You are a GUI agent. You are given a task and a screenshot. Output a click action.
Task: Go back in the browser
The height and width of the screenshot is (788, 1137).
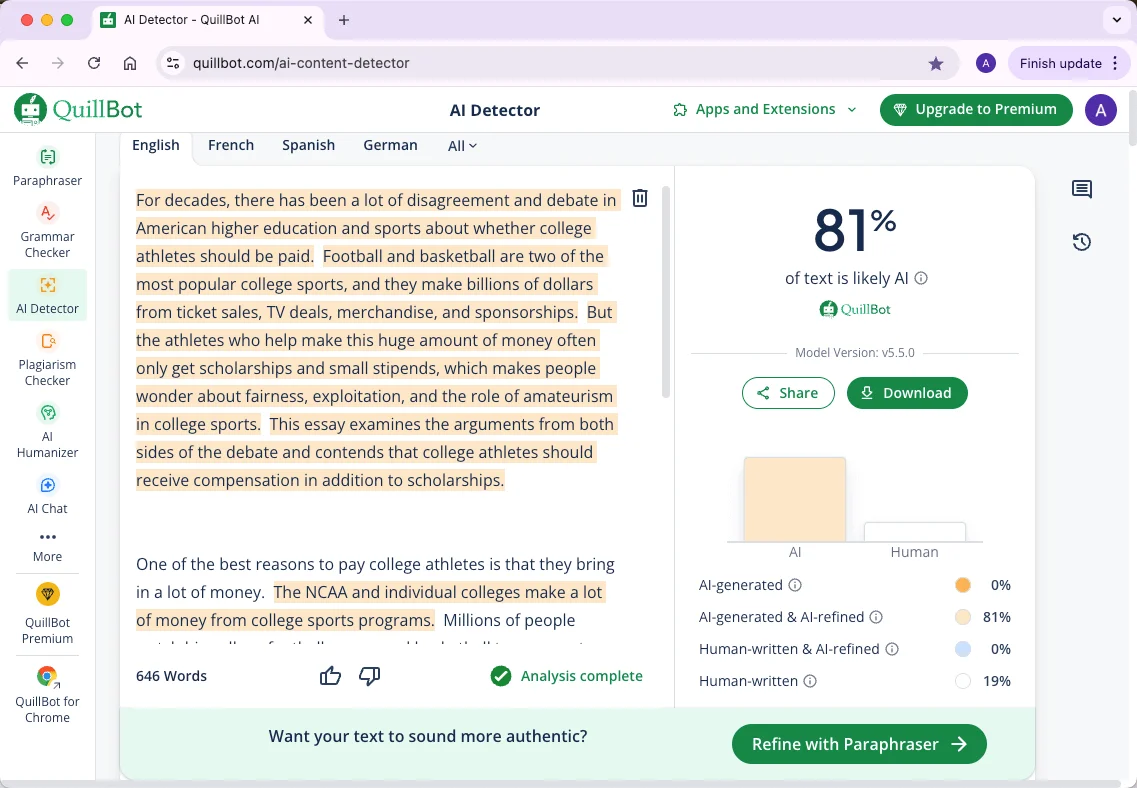tap(22, 63)
